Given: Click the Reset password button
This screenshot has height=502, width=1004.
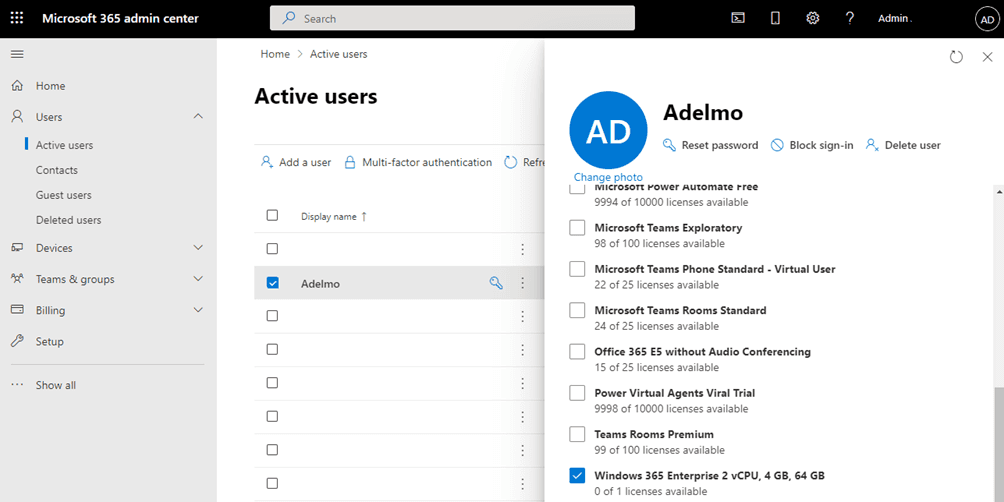Looking at the screenshot, I should coord(710,145).
